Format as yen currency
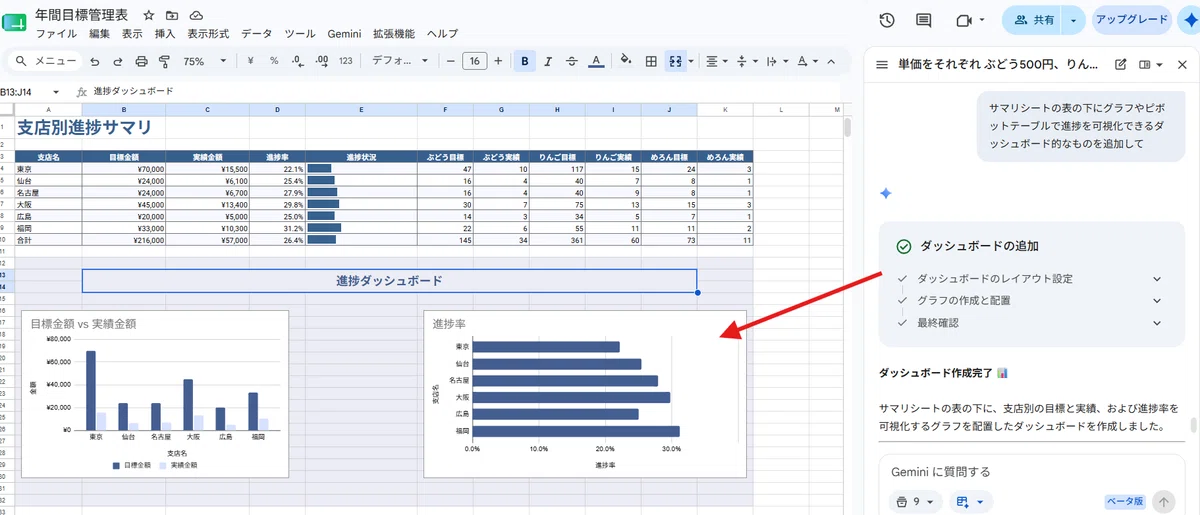 click(250, 61)
